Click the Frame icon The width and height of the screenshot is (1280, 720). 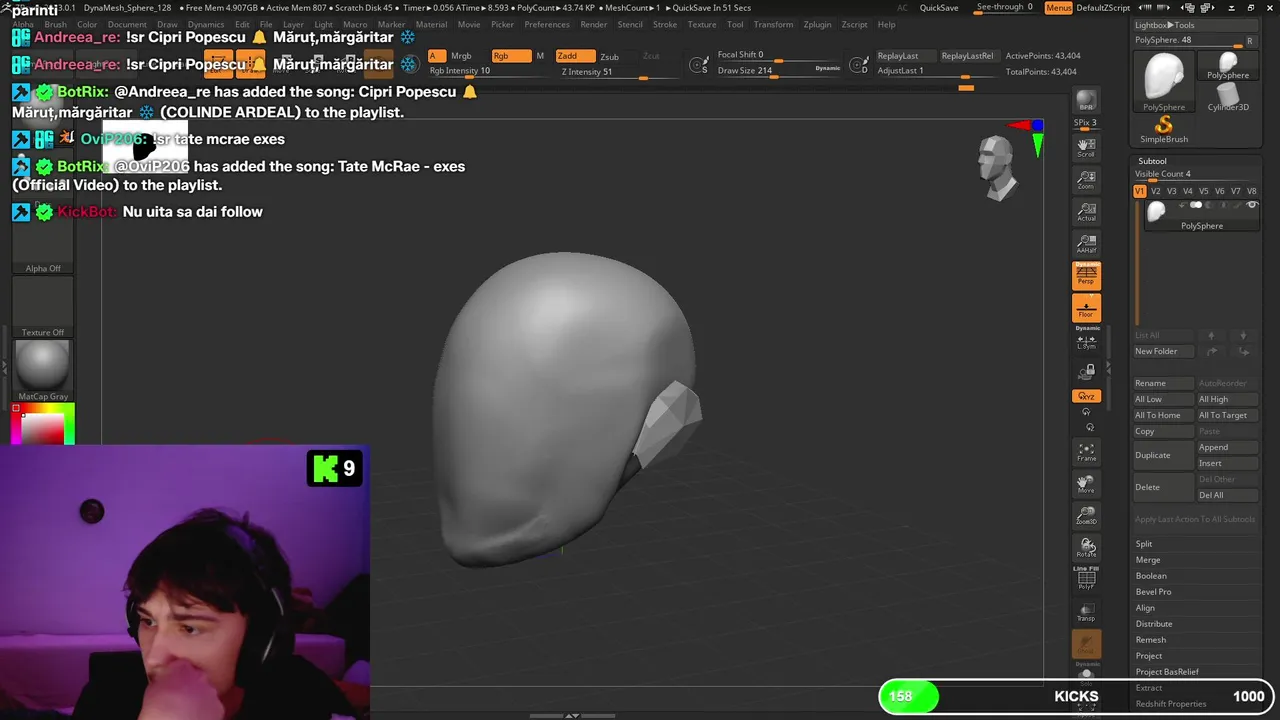1086,452
